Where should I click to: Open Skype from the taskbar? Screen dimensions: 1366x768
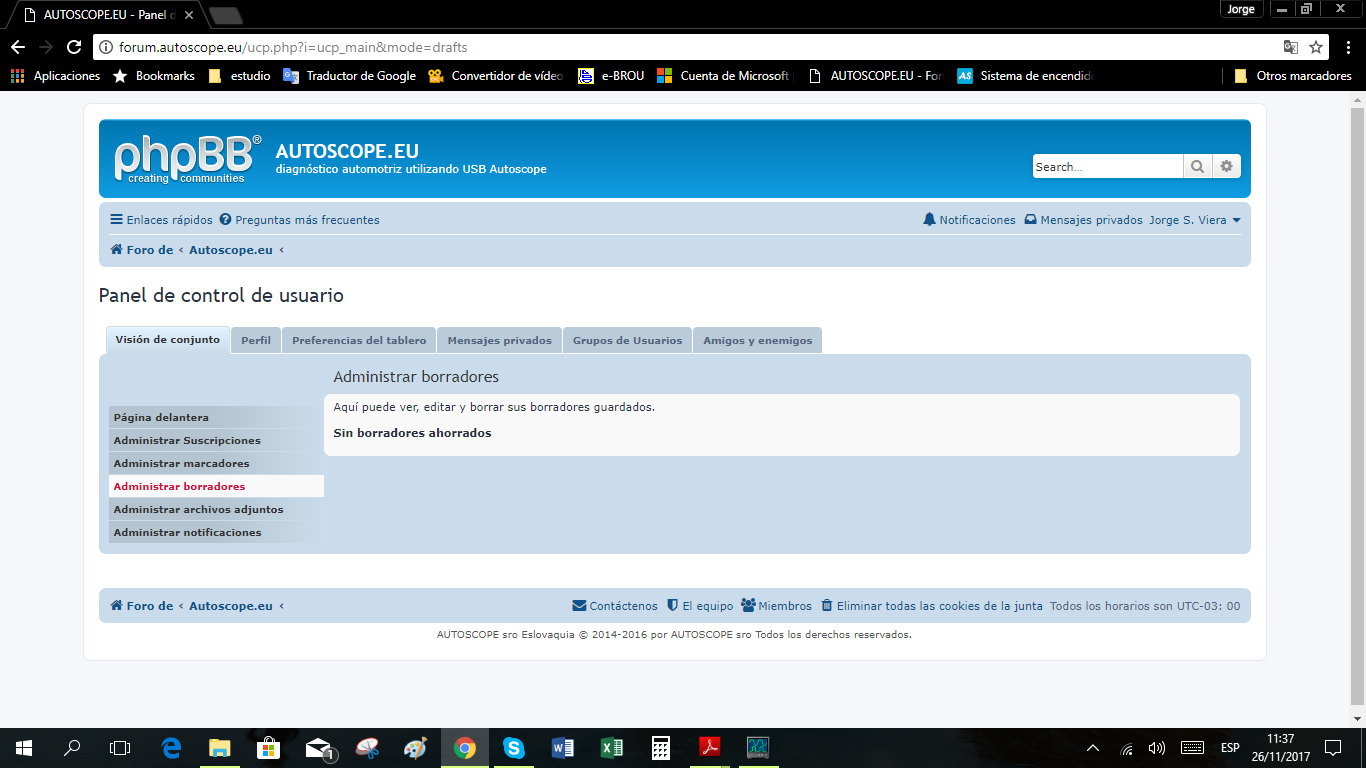[514, 748]
